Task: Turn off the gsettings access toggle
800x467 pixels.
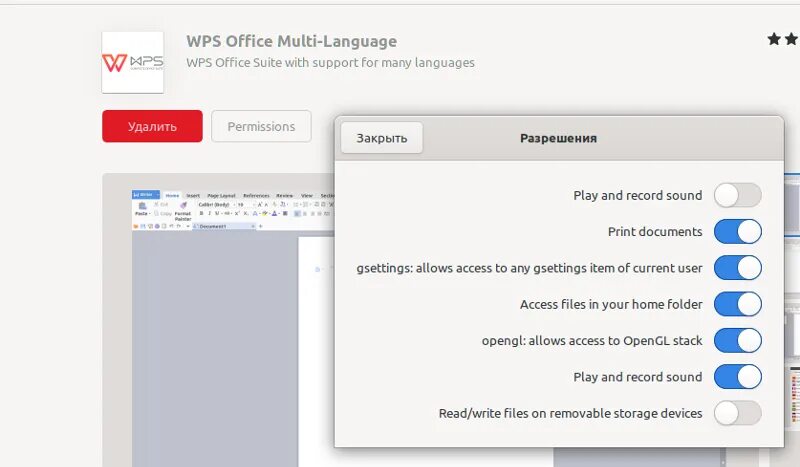Action: pos(738,267)
